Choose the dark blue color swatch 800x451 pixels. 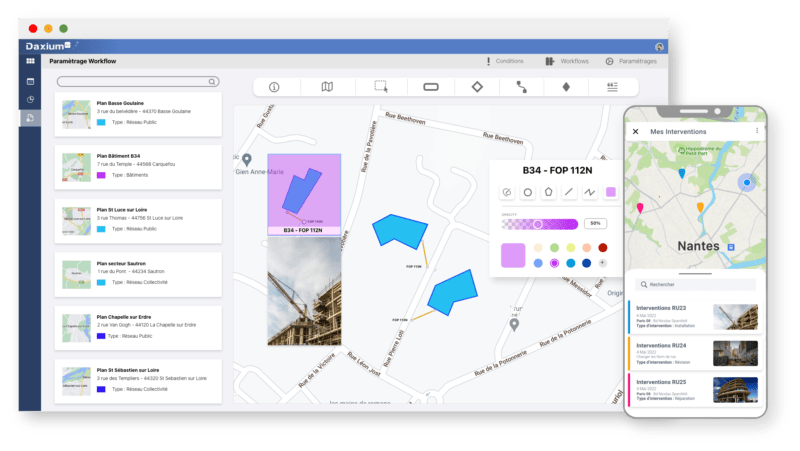click(587, 263)
